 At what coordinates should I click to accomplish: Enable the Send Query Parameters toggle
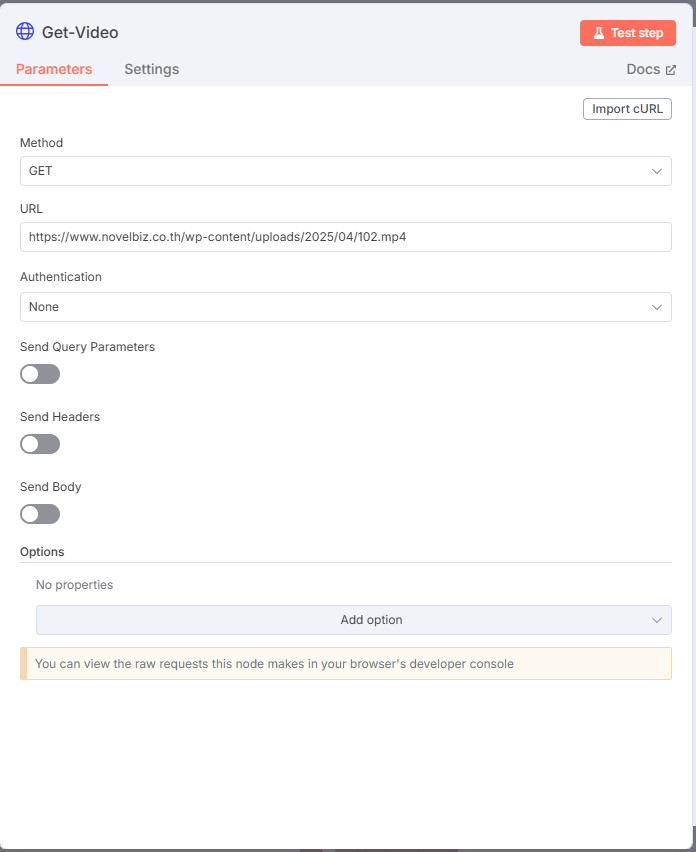tap(40, 374)
